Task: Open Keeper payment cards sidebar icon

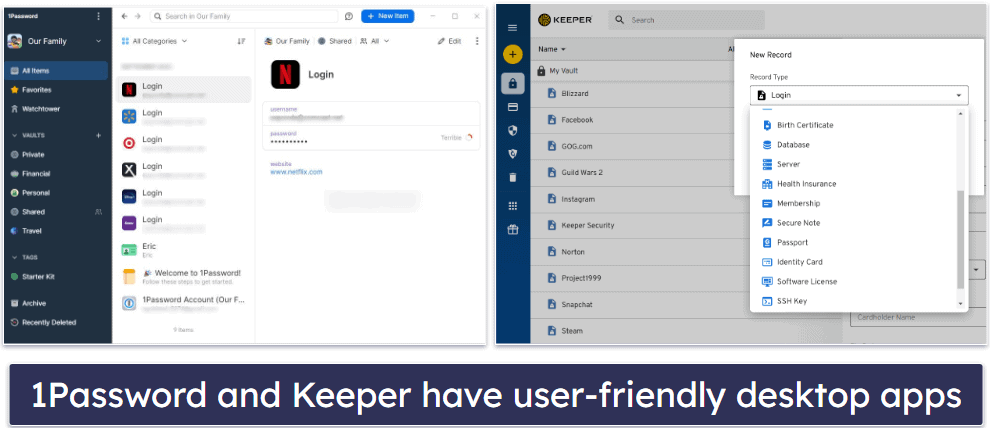Action: tap(513, 107)
